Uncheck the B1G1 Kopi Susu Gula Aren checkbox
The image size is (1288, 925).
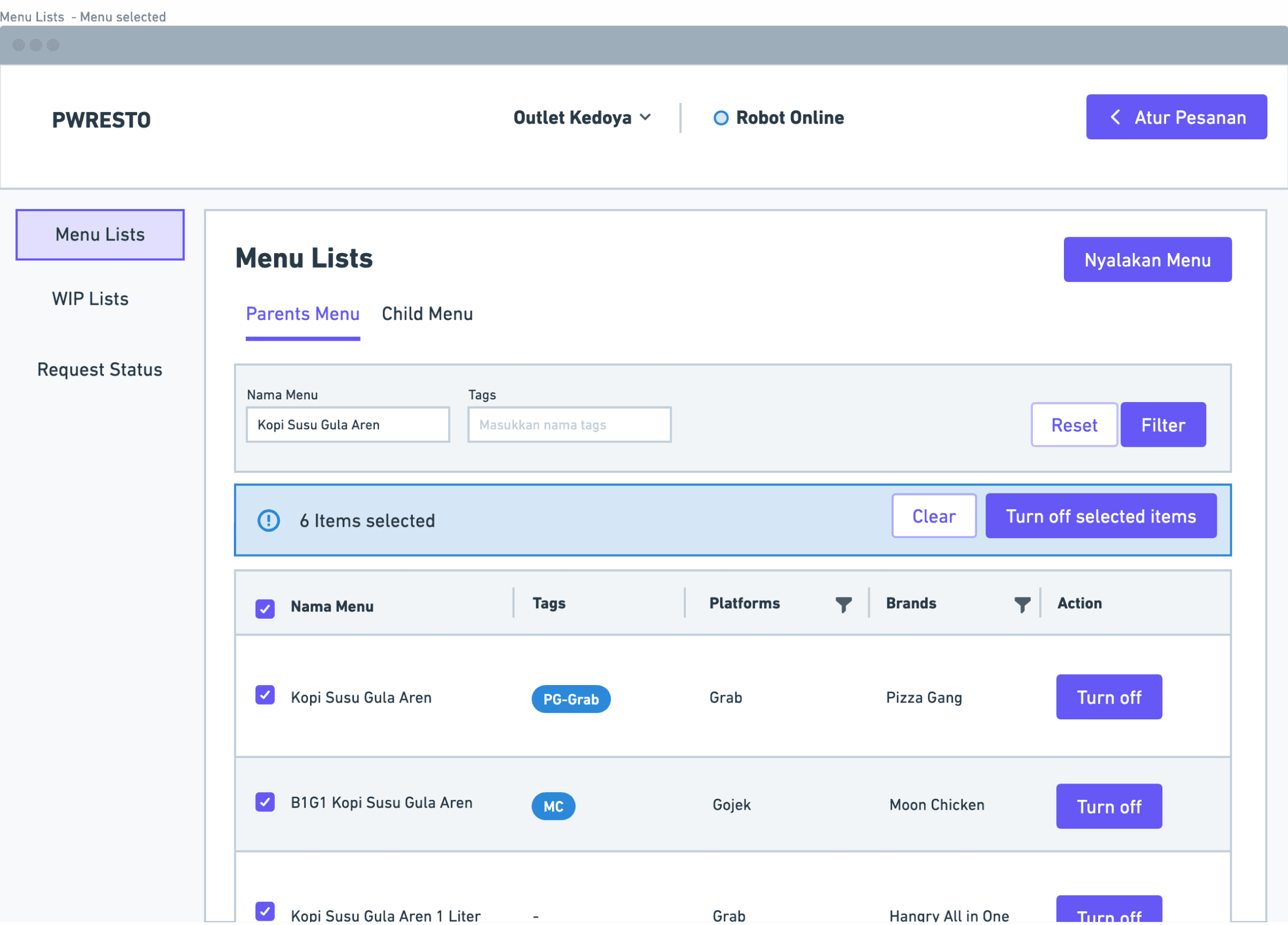coord(265,801)
